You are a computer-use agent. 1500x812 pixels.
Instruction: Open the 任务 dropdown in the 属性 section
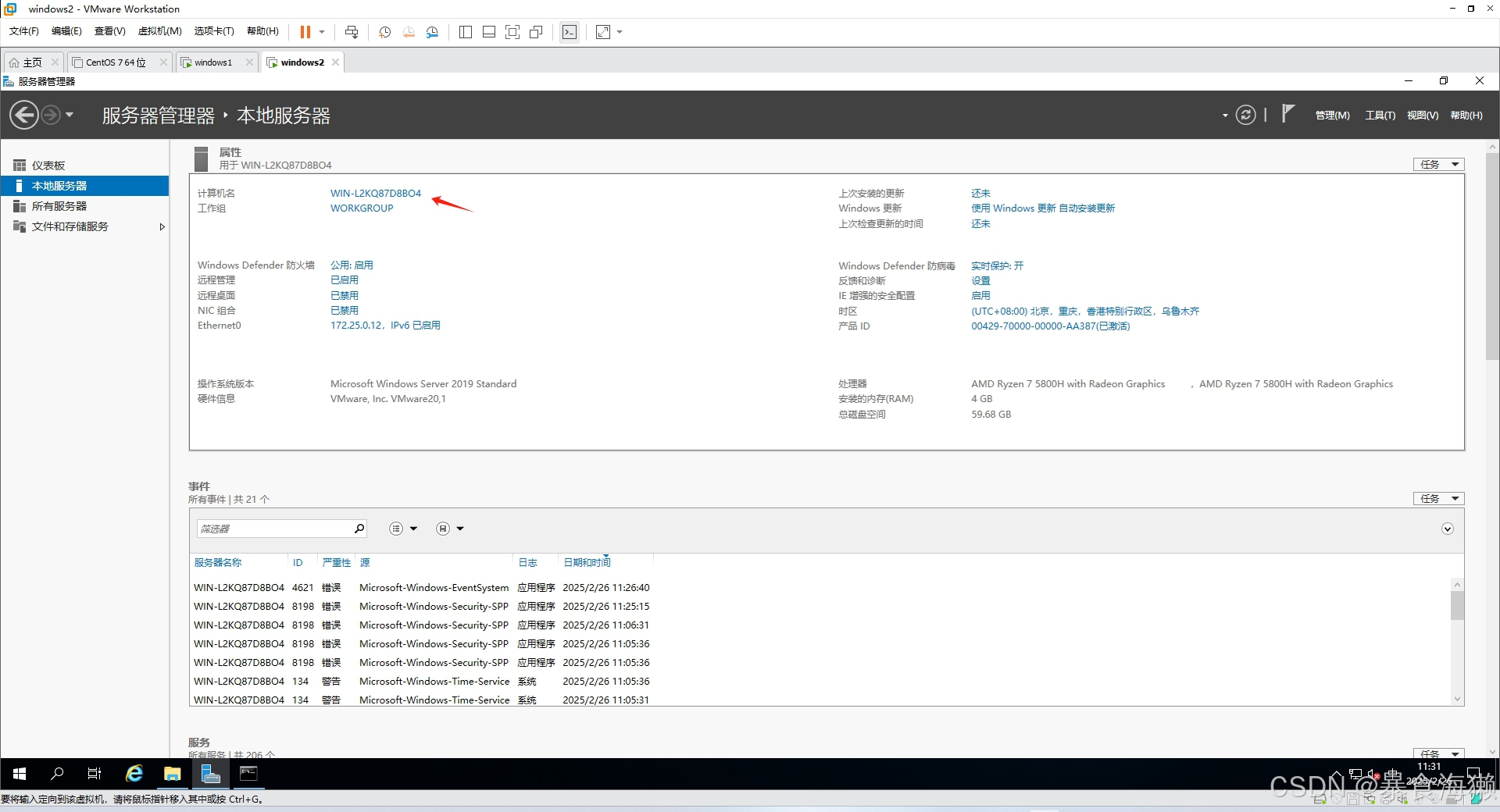1438,165
